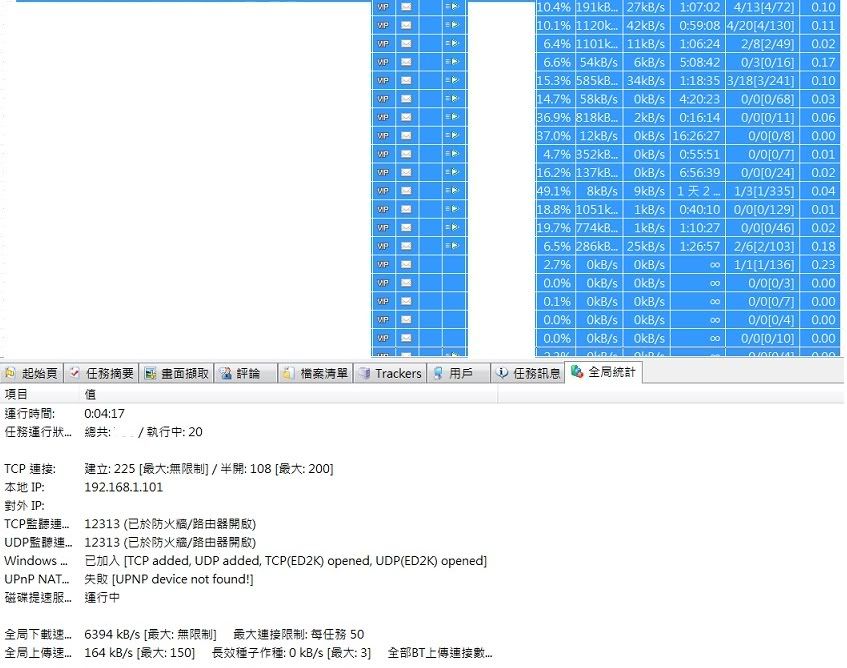Open the 任務訊息 tab

[529, 373]
